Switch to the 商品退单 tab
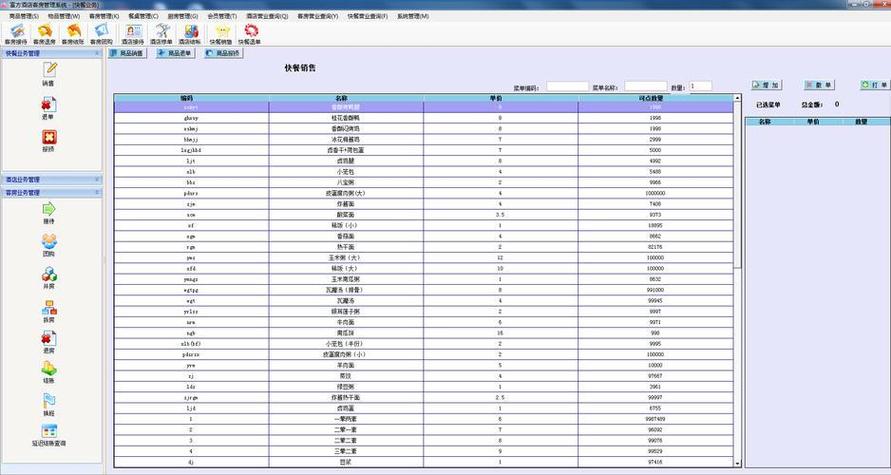Screen dimensions: 891x475 [x=174, y=53]
